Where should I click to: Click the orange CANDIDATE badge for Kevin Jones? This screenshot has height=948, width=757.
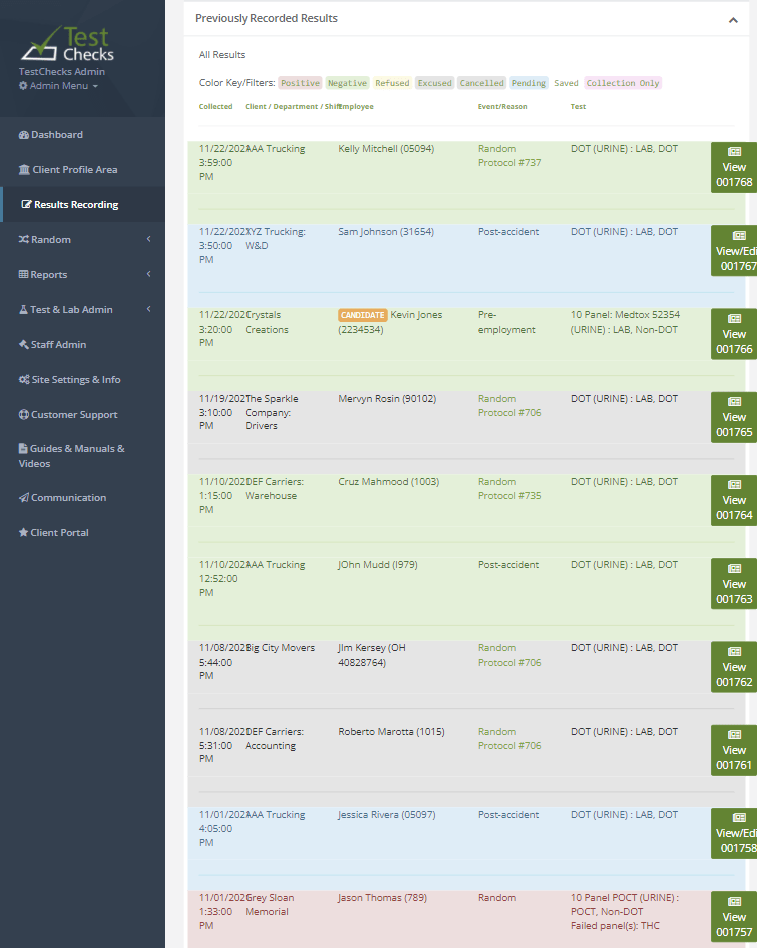tap(362, 314)
